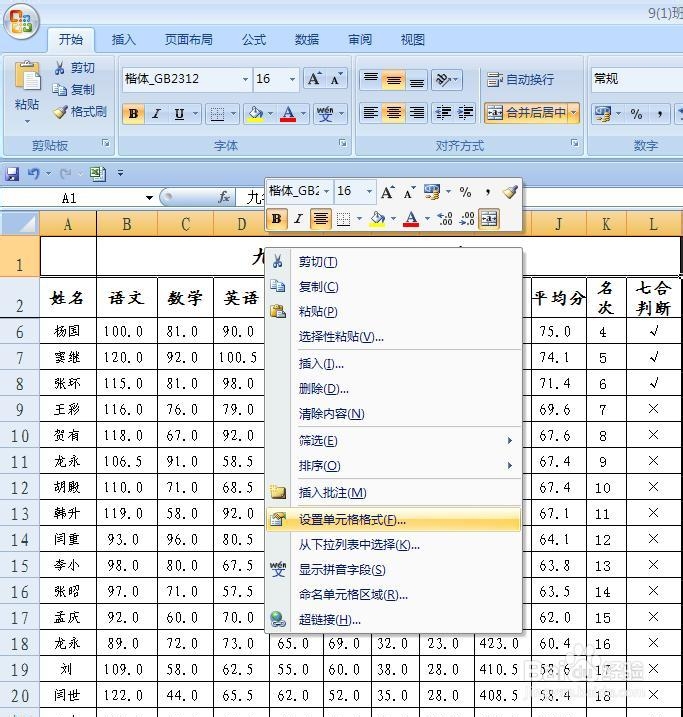Choose 选择性粘贴 in context menu

393,337
